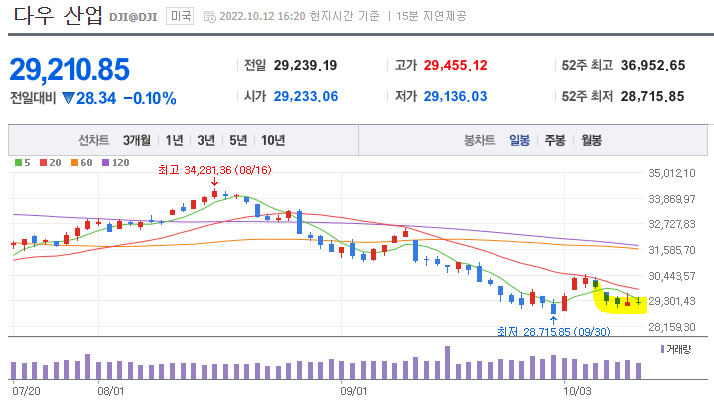The width and height of the screenshot is (714, 410).
Task: Switch line chart to 5년 period
Action: click(238, 140)
